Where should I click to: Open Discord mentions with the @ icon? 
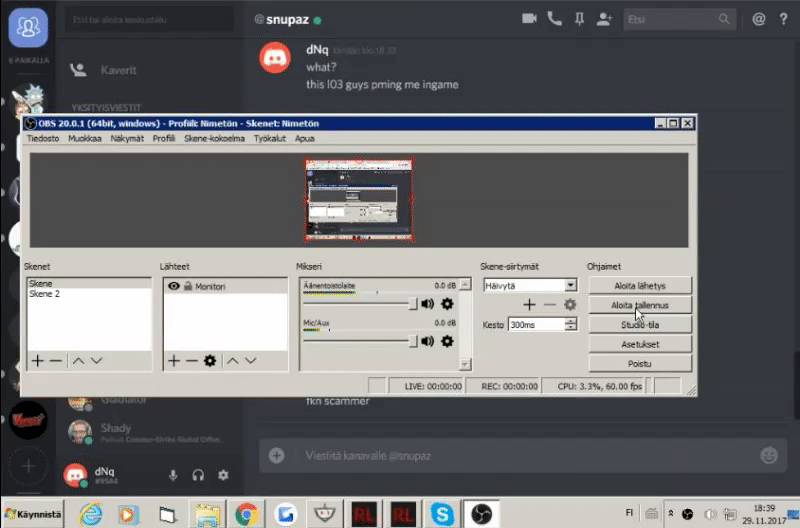(759, 19)
